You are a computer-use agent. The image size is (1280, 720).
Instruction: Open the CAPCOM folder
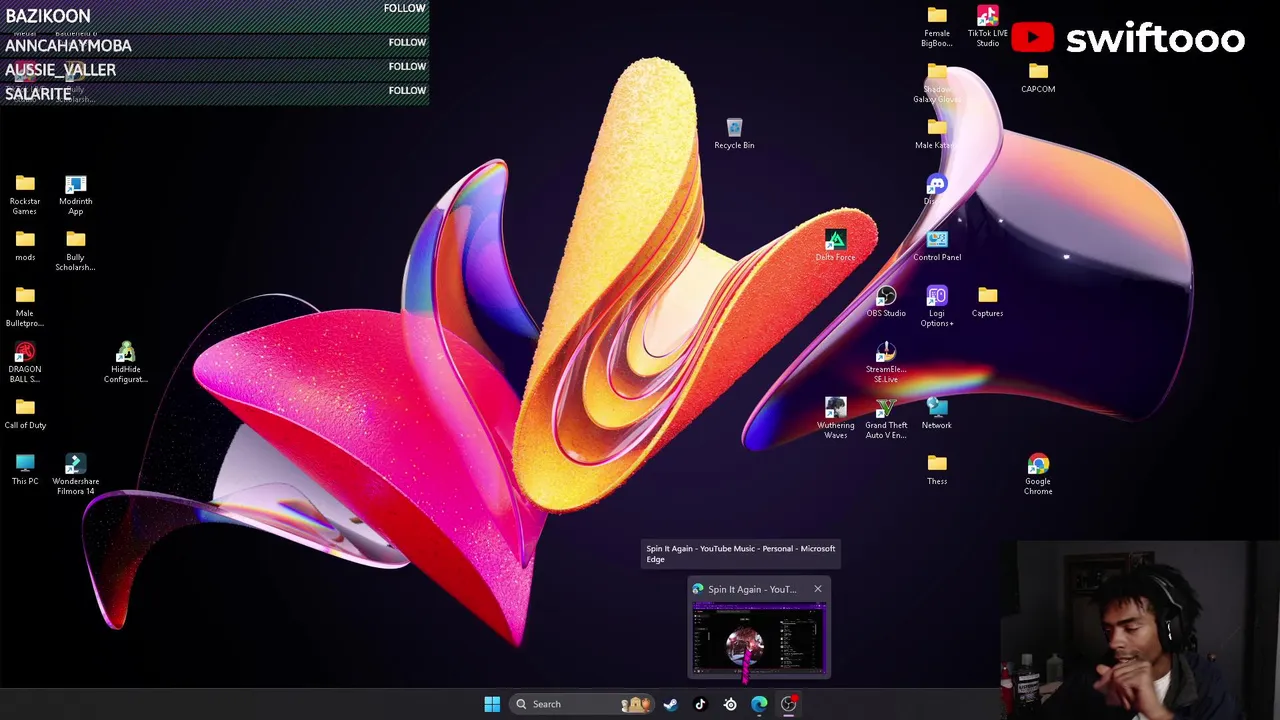tap(1038, 78)
